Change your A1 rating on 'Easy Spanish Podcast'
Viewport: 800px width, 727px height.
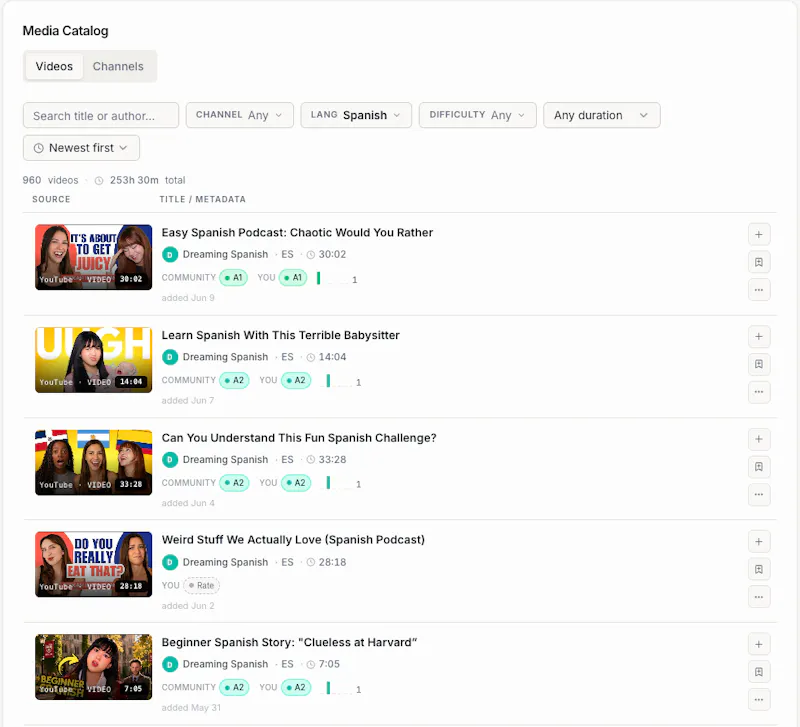pos(293,278)
